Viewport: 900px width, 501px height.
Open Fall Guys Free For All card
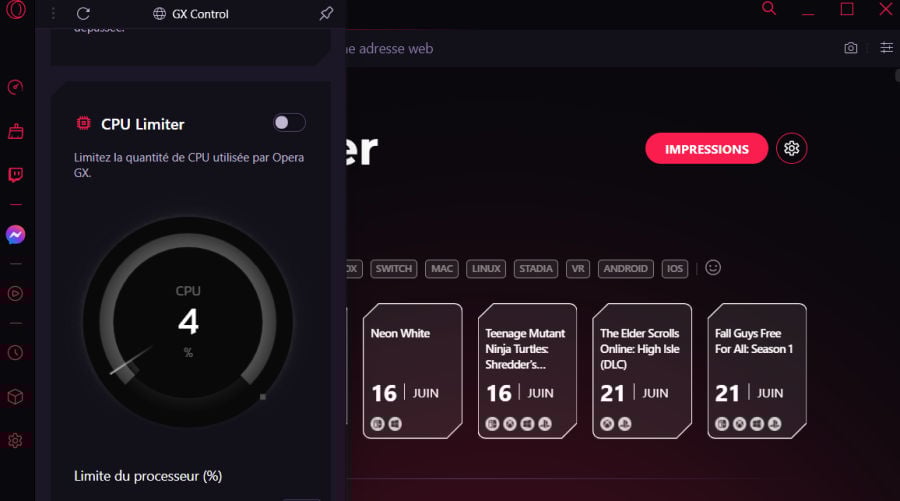pyautogui.click(x=757, y=371)
